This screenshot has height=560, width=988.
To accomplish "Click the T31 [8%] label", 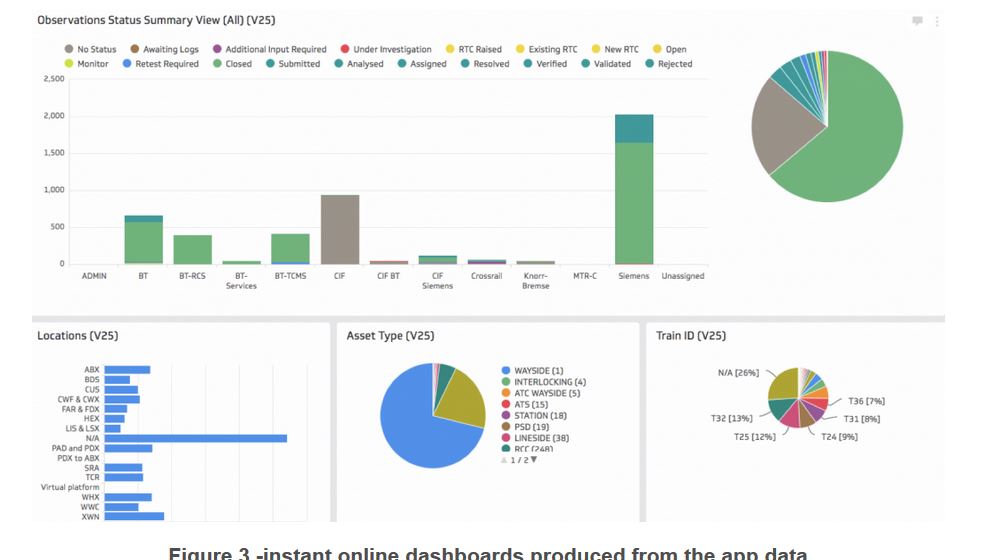I will (x=861, y=419).
